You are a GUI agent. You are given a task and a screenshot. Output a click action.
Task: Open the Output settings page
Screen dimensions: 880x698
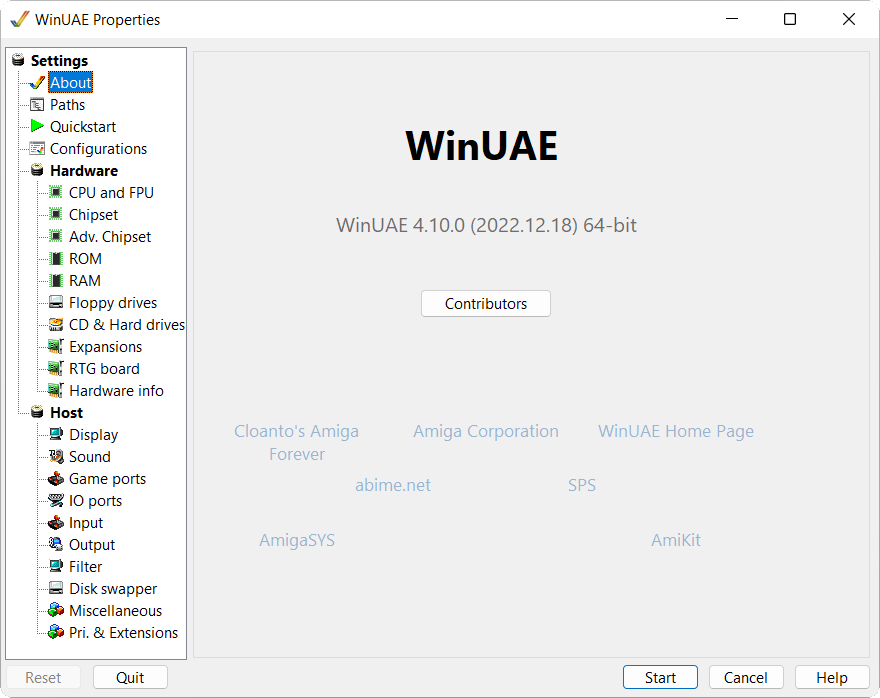tap(91, 545)
